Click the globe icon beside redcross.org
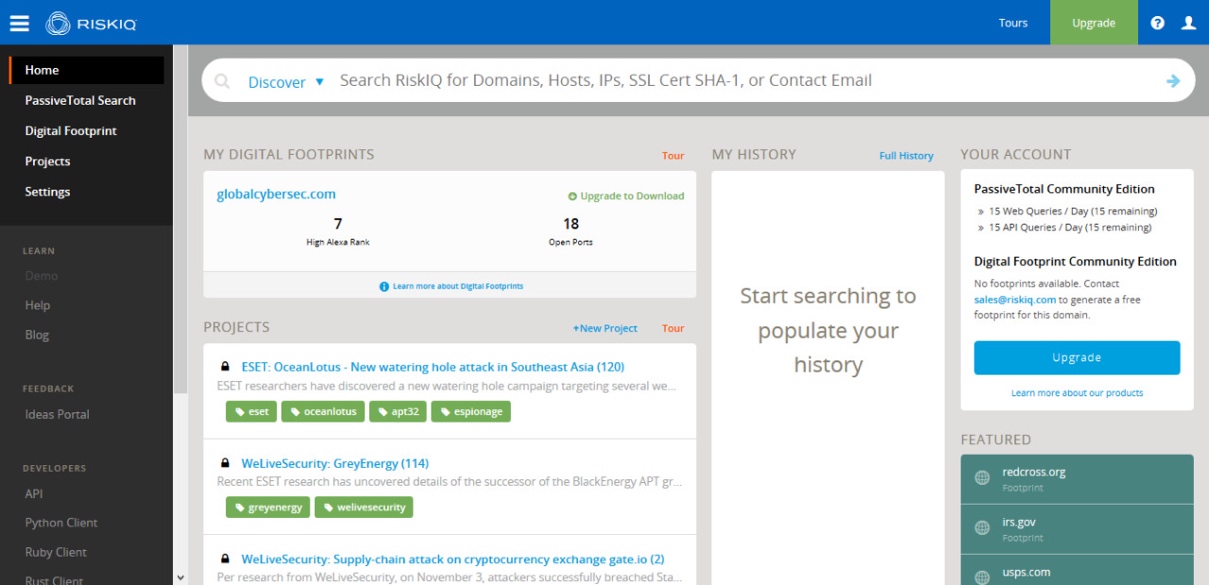Image resolution: width=1209 pixels, height=585 pixels. click(x=982, y=479)
